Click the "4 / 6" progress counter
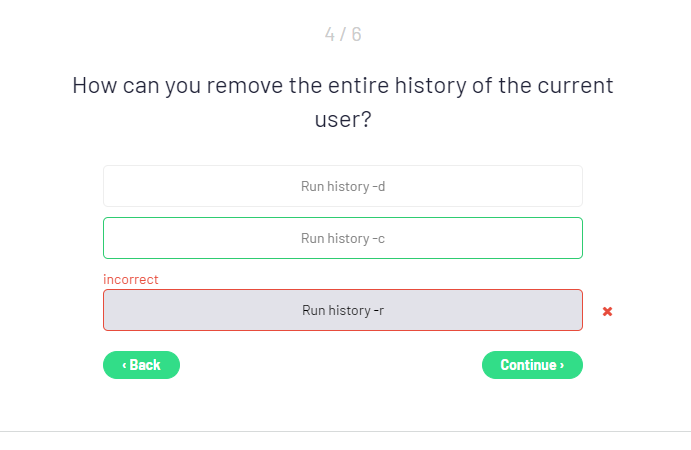 tap(343, 34)
